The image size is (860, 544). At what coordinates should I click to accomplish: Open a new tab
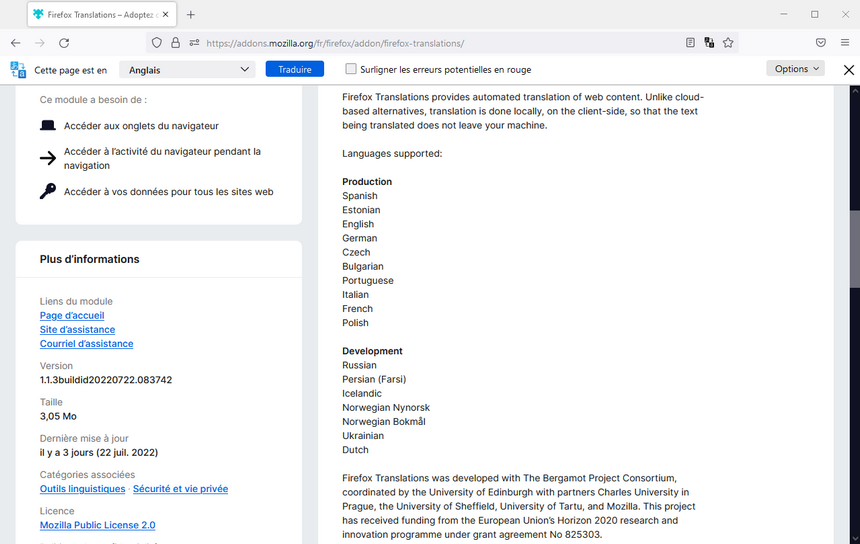(191, 15)
